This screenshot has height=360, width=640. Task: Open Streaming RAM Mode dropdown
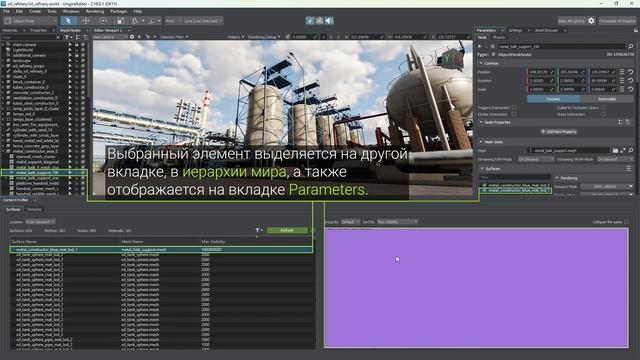pyautogui.click(x=536, y=159)
